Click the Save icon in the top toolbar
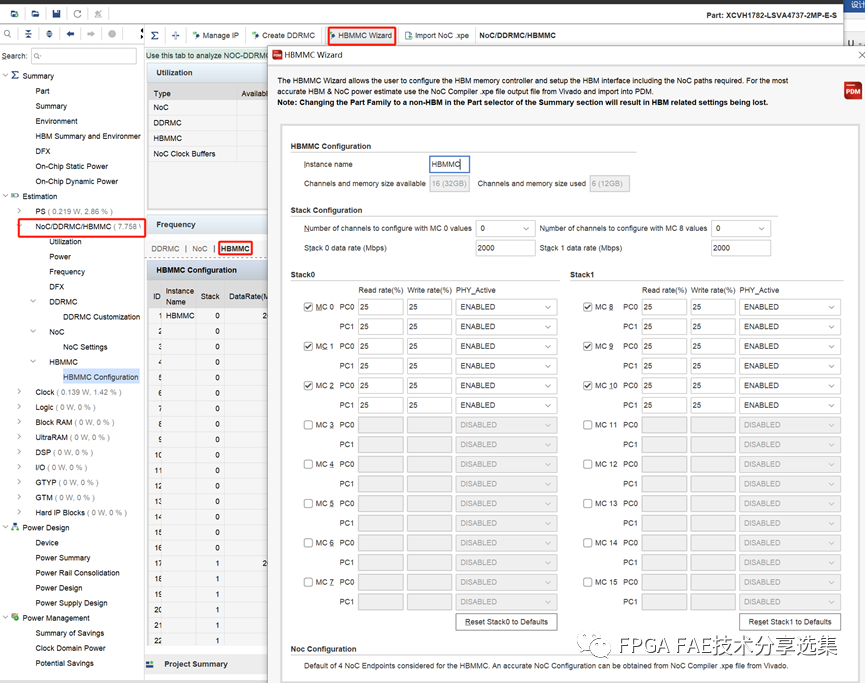865x683 pixels. 56,12
